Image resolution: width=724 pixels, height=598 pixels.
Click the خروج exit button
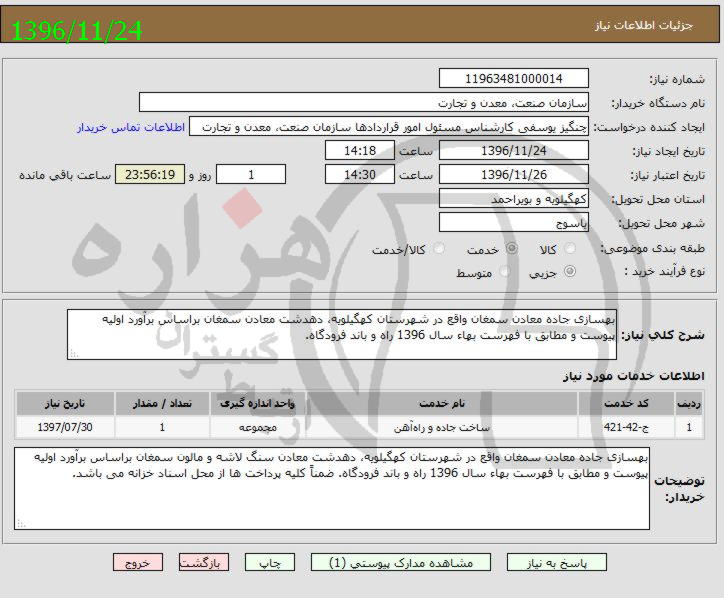tap(138, 562)
